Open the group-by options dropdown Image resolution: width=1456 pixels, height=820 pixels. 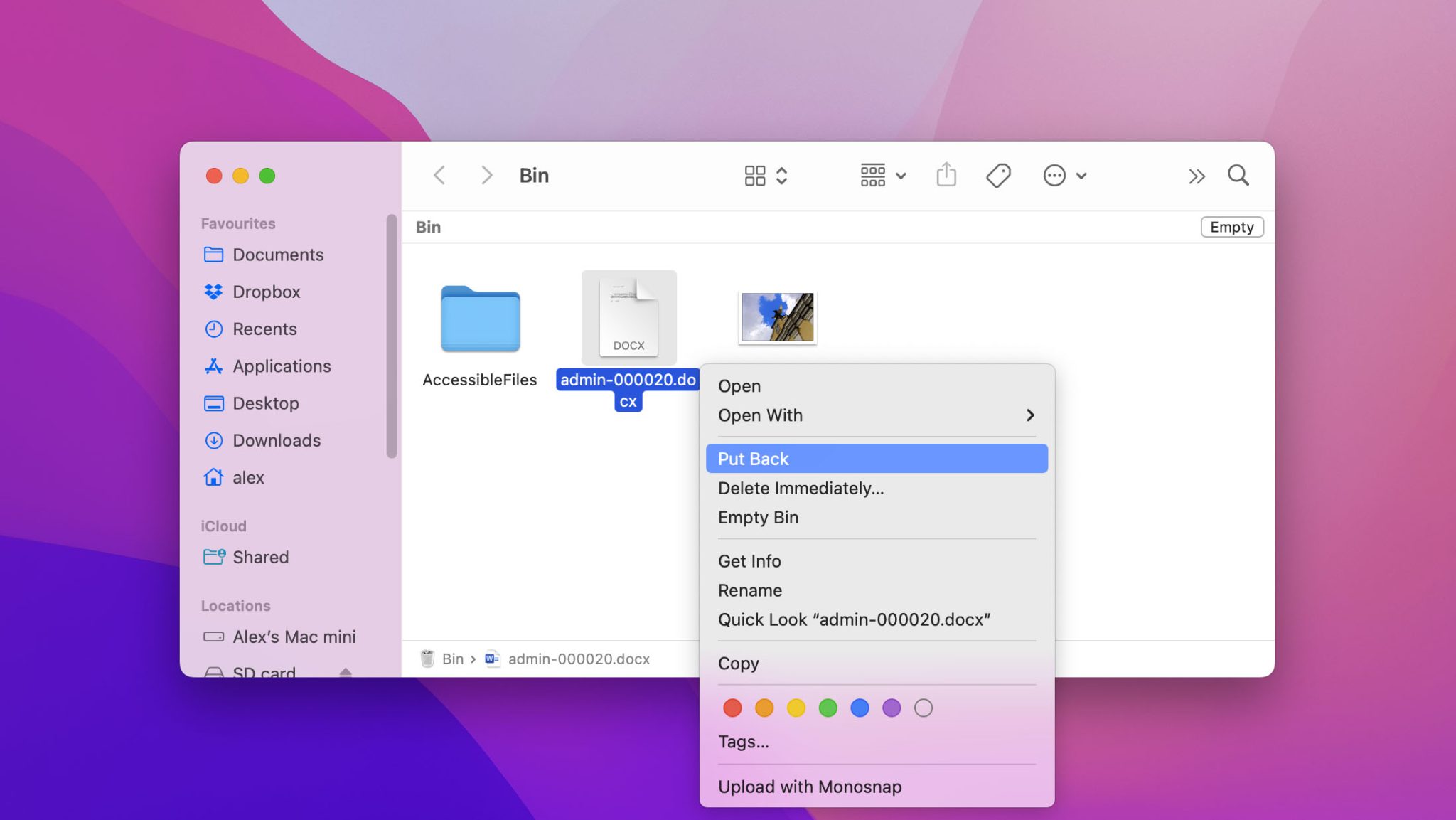(883, 175)
